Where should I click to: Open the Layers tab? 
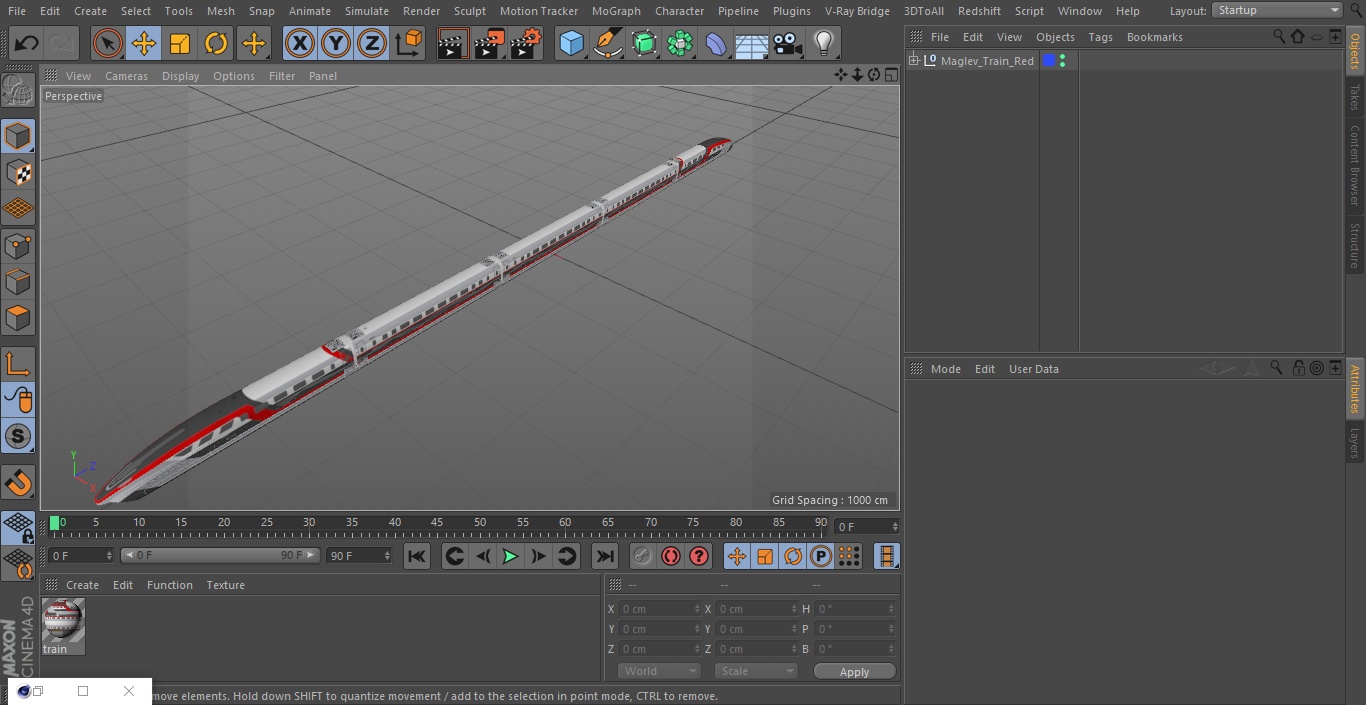1355,443
